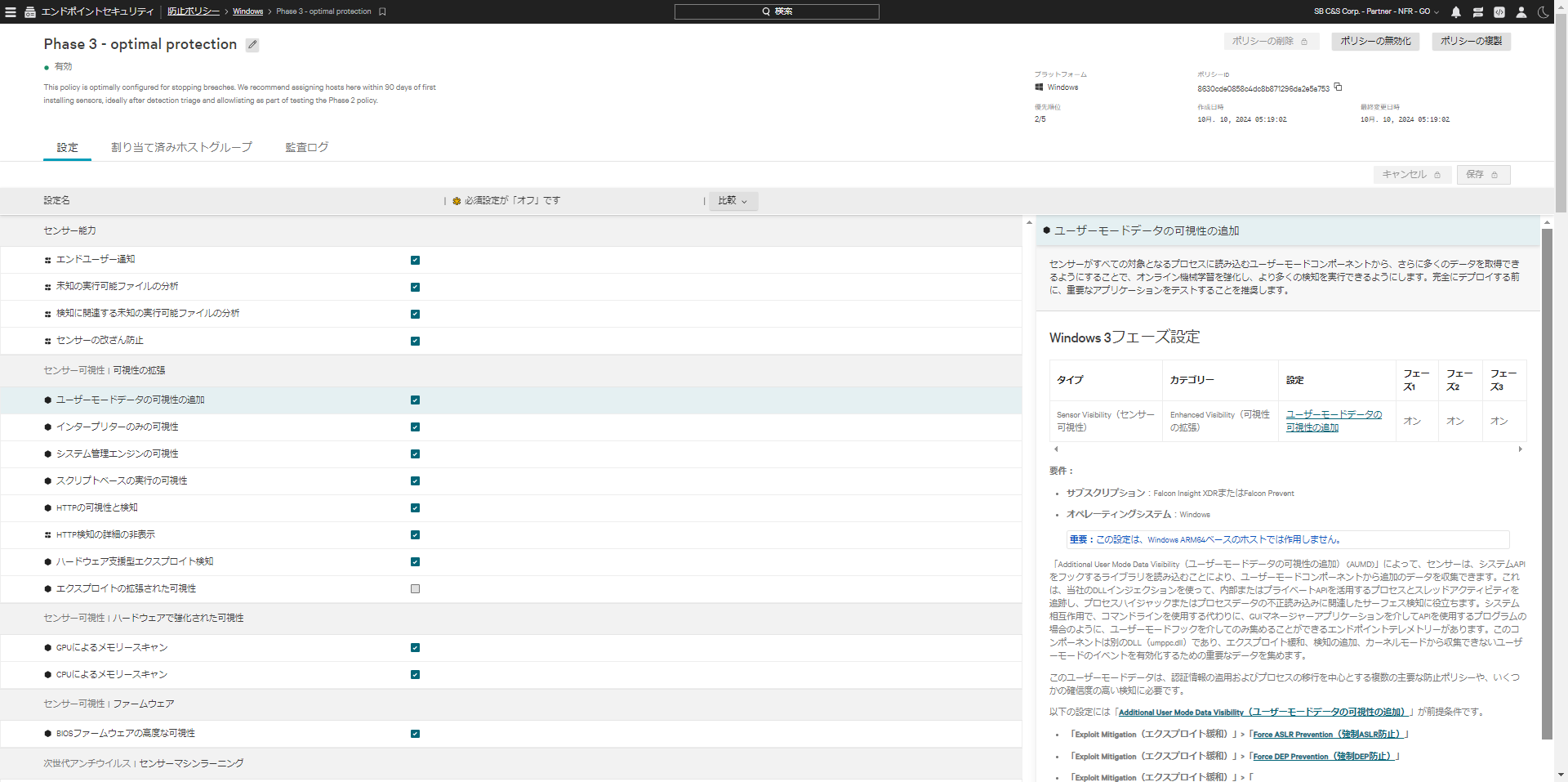Go to Windows breadcrumb
This screenshot has width=1568, height=782.
click(247, 11)
